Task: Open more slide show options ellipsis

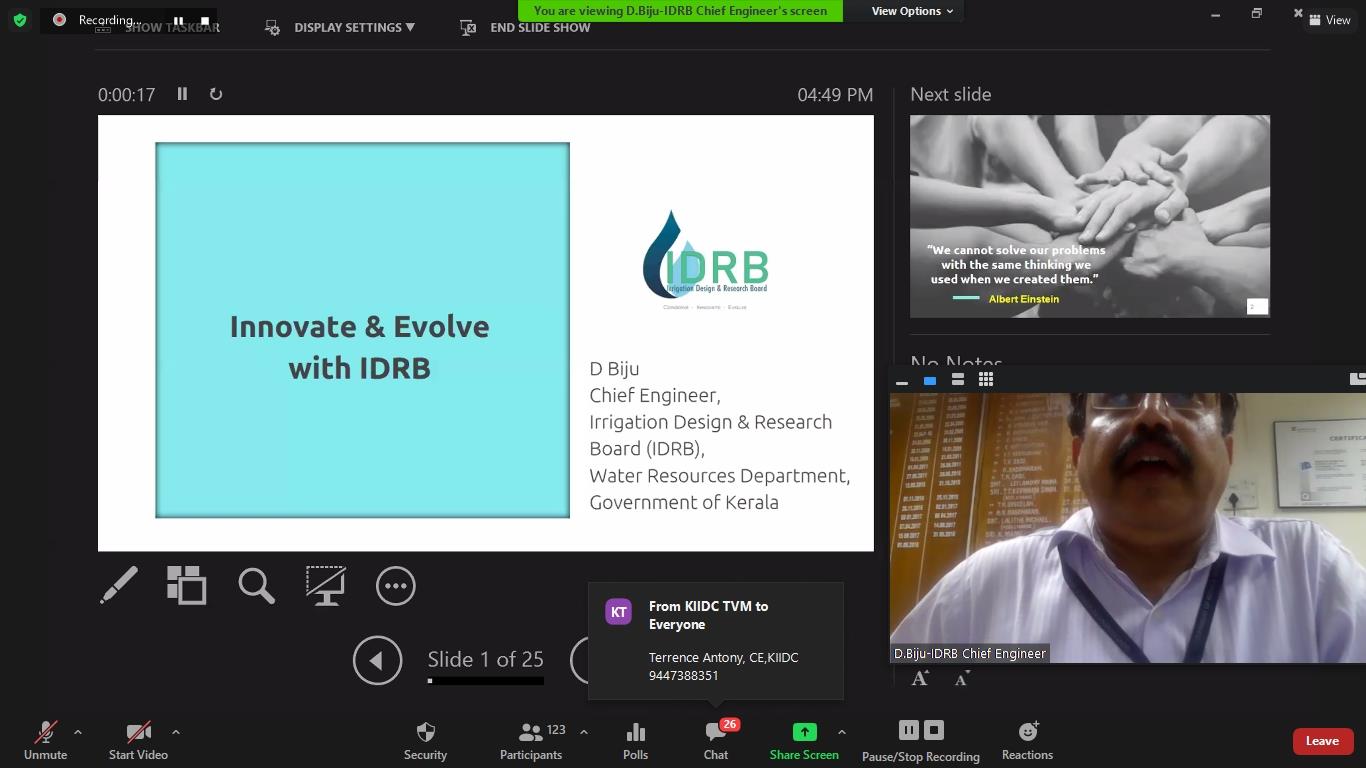Action: coord(395,586)
